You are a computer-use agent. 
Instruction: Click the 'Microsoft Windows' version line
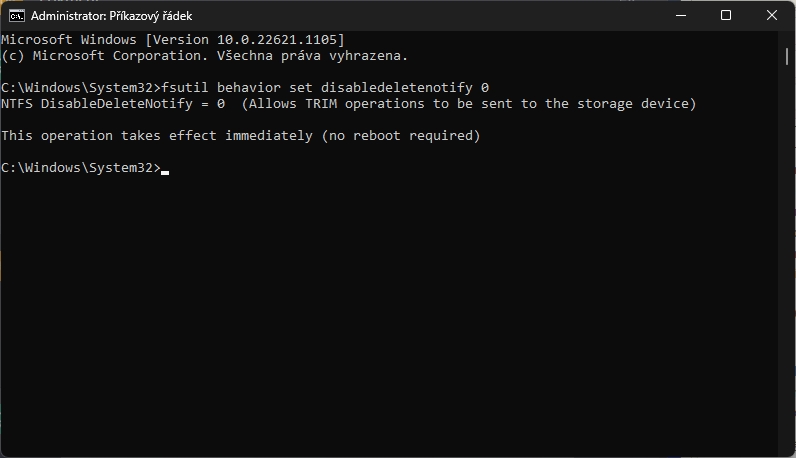(68, 39)
